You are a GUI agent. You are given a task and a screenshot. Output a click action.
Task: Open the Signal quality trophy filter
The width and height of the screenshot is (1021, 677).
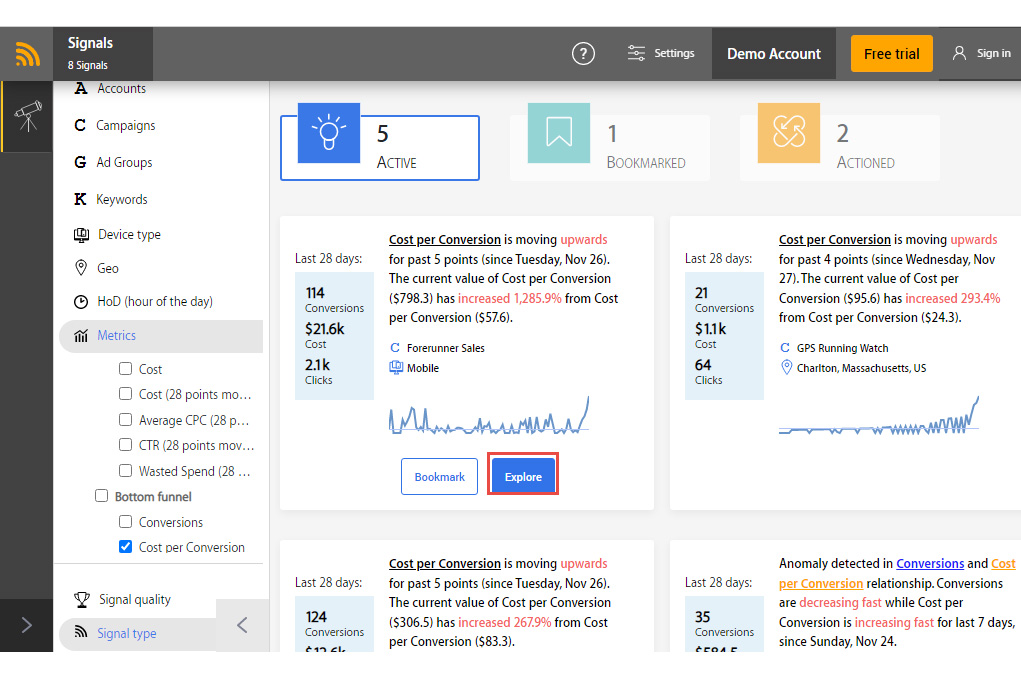coord(82,600)
